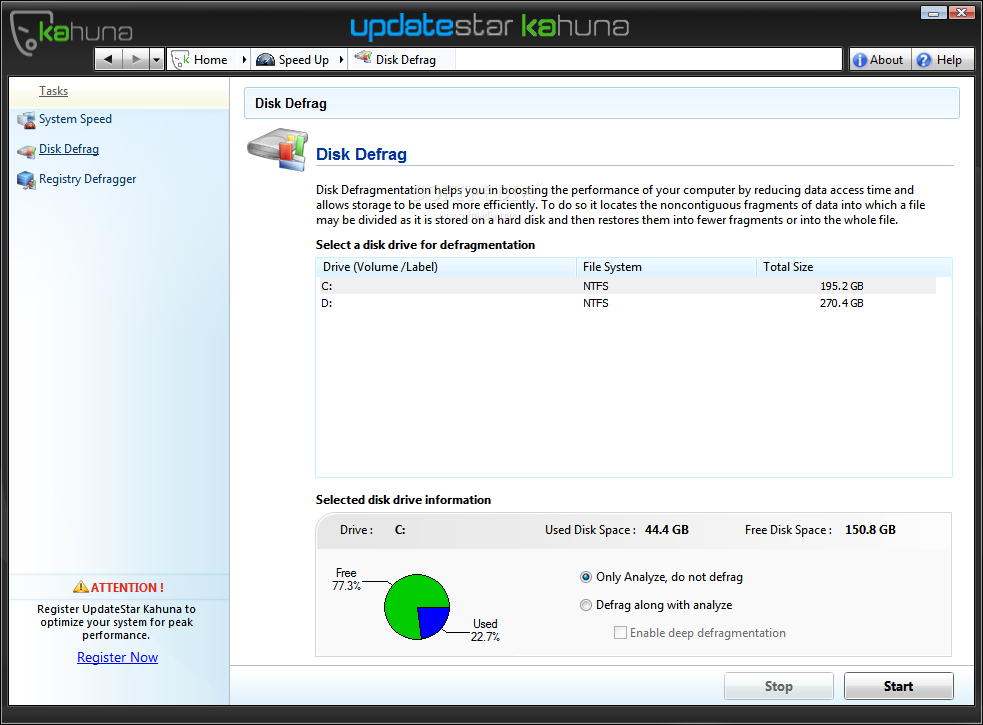Follow the Register Now link
This screenshot has height=725, width=983.
click(x=117, y=657)
